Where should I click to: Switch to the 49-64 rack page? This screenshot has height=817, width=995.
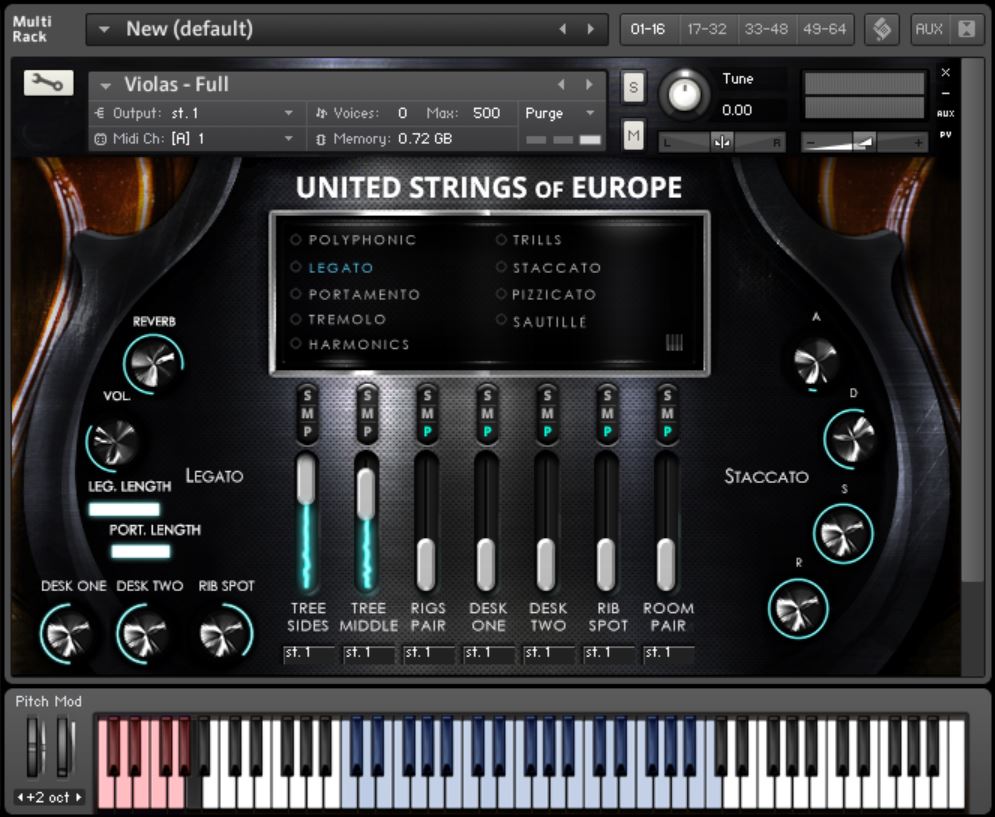825,29
